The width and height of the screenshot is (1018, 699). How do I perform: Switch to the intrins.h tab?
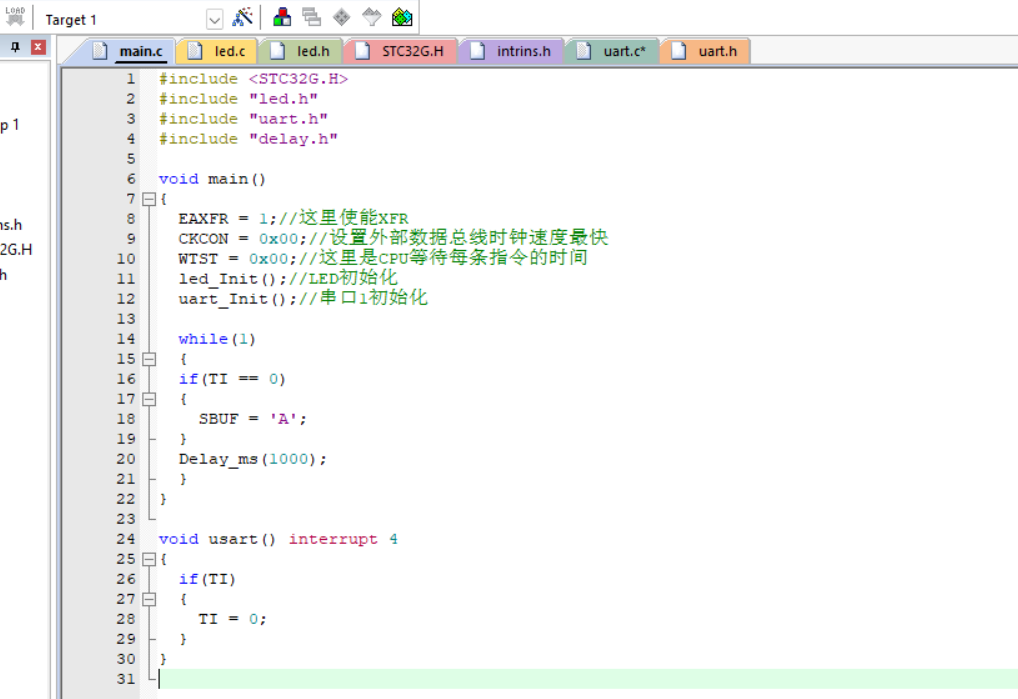pos(512,51)
